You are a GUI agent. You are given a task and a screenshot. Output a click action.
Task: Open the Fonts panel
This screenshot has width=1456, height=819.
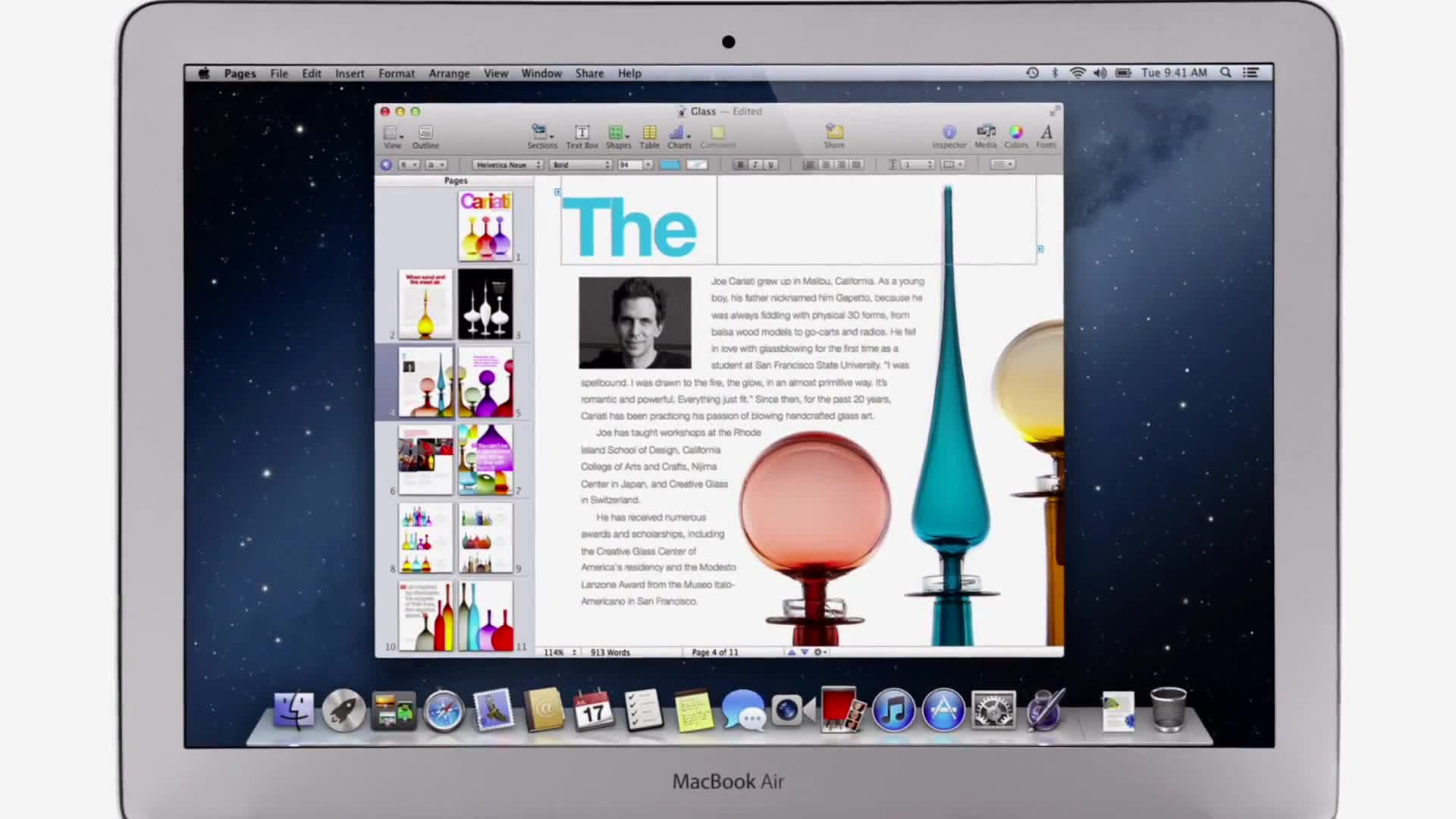click(1046, 135)
